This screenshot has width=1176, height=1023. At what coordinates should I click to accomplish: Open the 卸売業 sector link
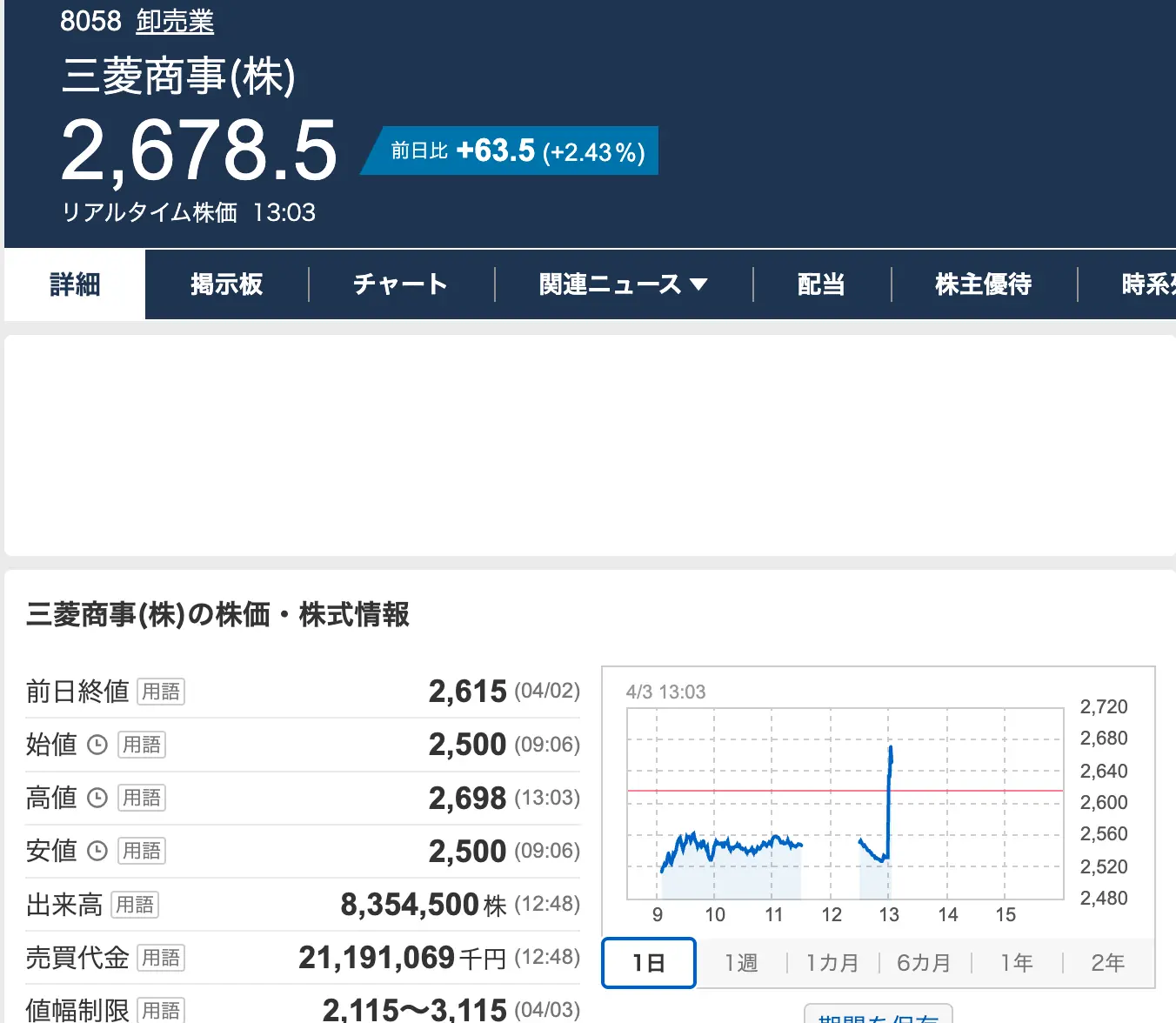click(x=175, y=21)
